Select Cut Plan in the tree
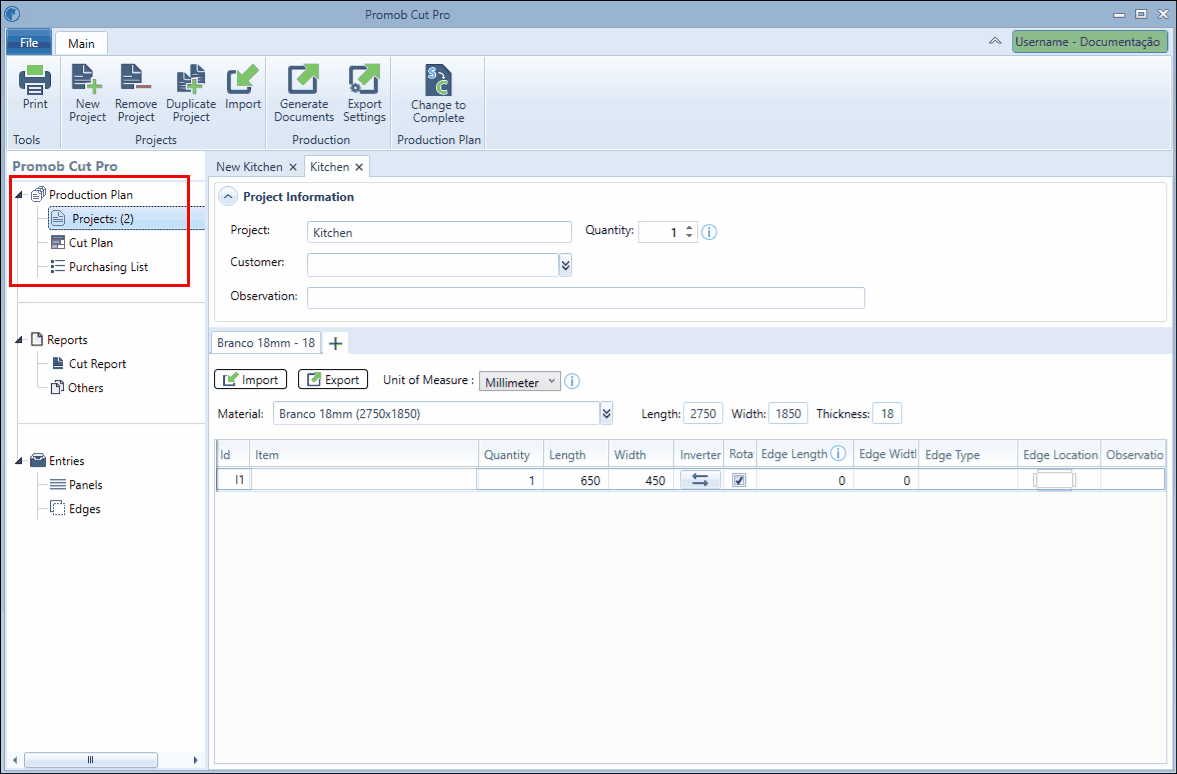This screenshot has width=1177, height=774. click(x=91, y=242)
